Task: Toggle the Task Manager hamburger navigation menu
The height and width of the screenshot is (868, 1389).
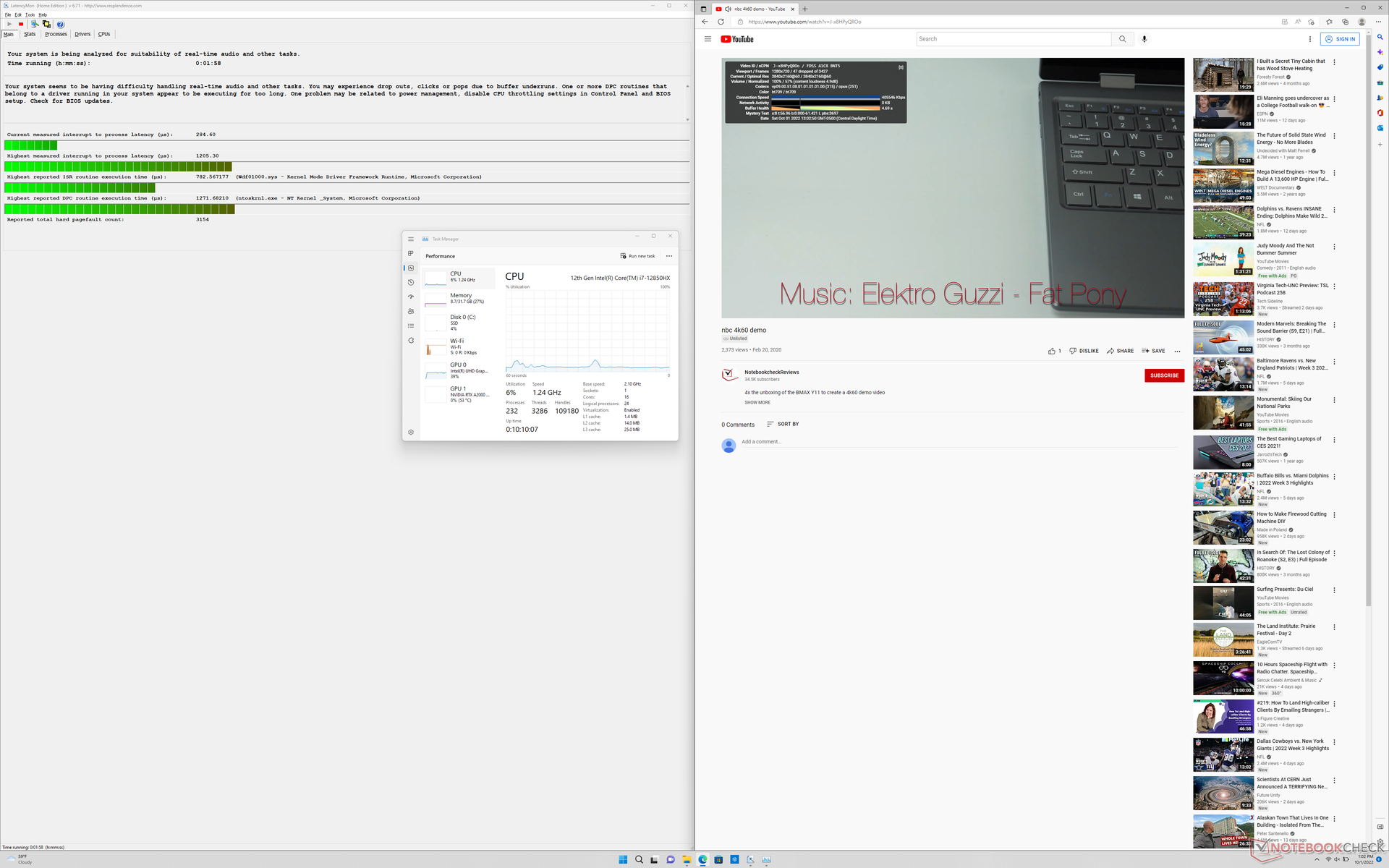Action: pyautogui.click(x=411, y=239)
